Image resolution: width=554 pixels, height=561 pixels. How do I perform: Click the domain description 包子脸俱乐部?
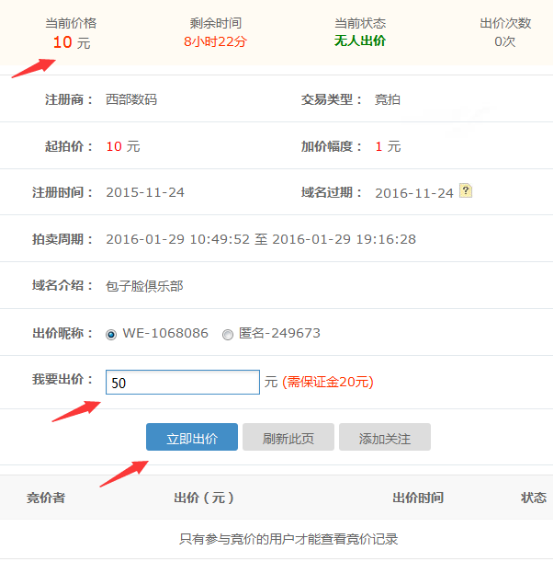click(144, 286)
